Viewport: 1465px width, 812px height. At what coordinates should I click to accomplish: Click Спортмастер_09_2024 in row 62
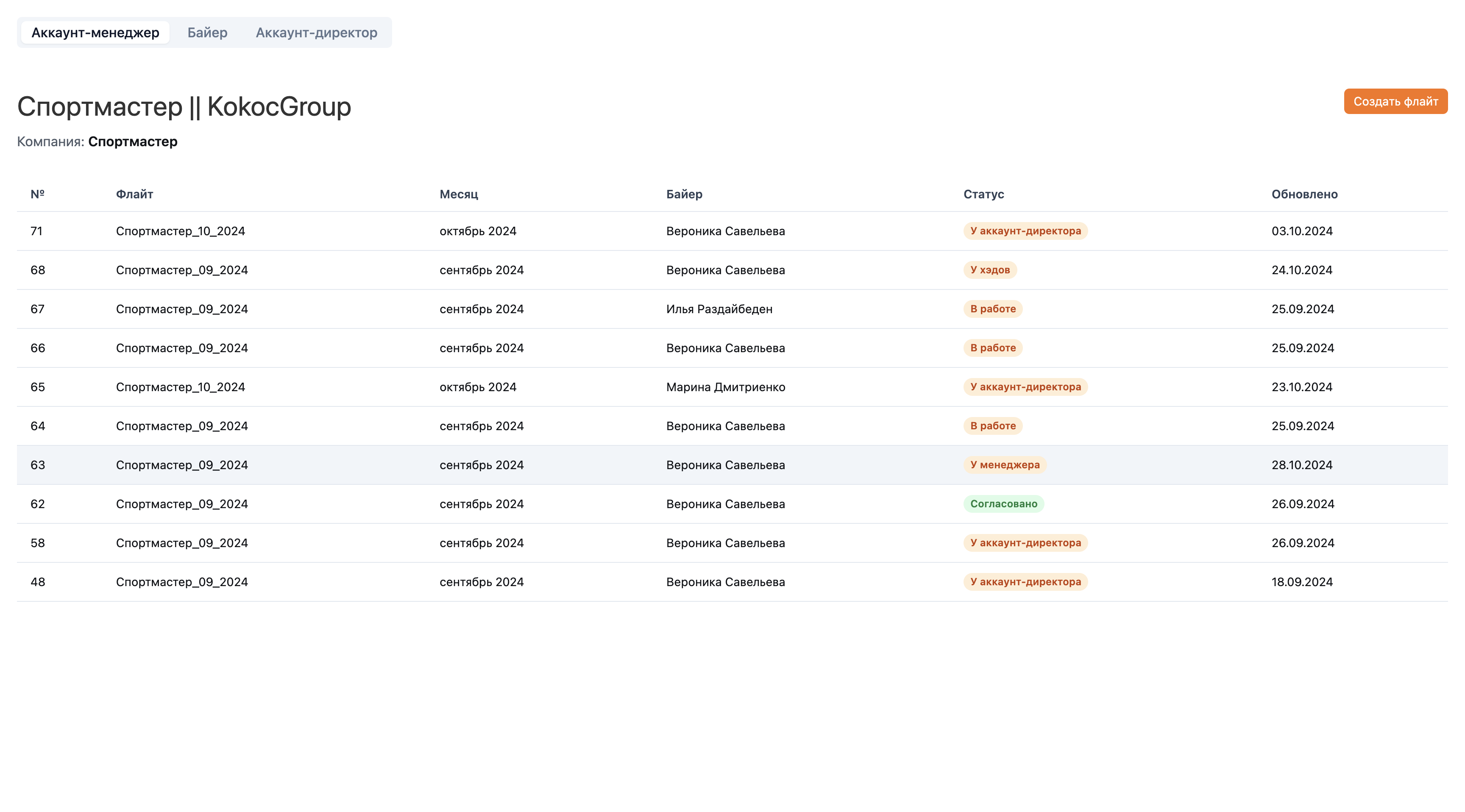182,504
